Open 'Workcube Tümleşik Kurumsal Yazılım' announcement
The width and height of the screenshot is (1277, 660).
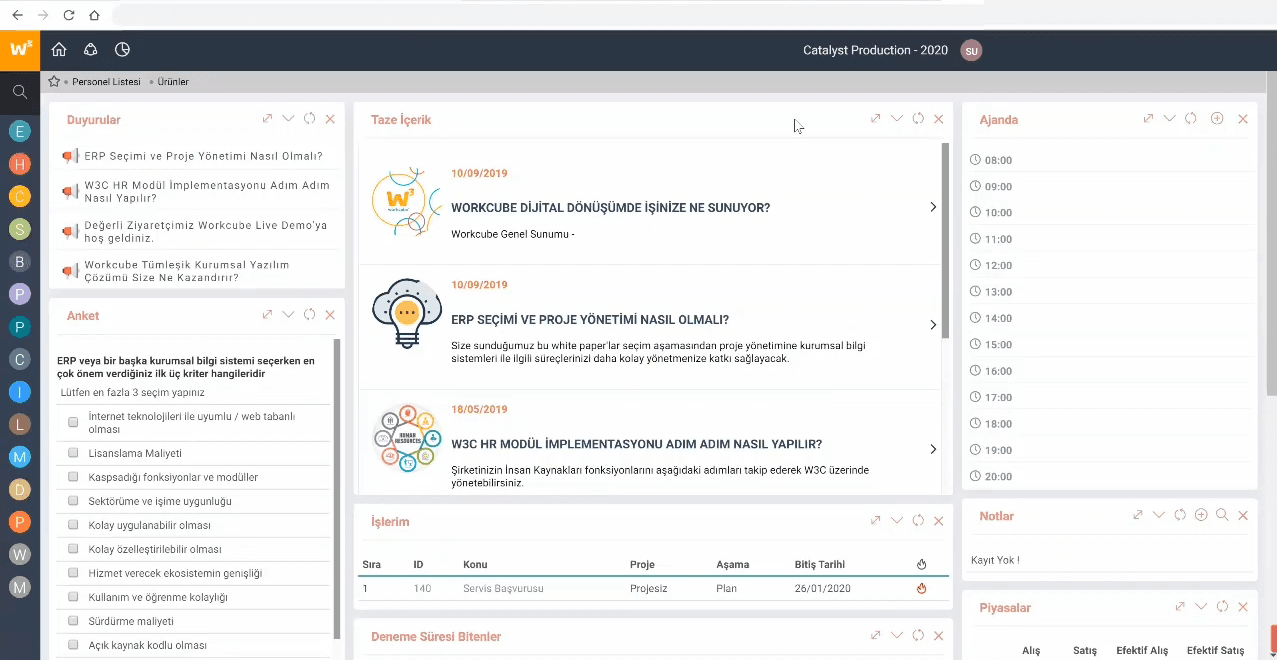tap(187, 271)
